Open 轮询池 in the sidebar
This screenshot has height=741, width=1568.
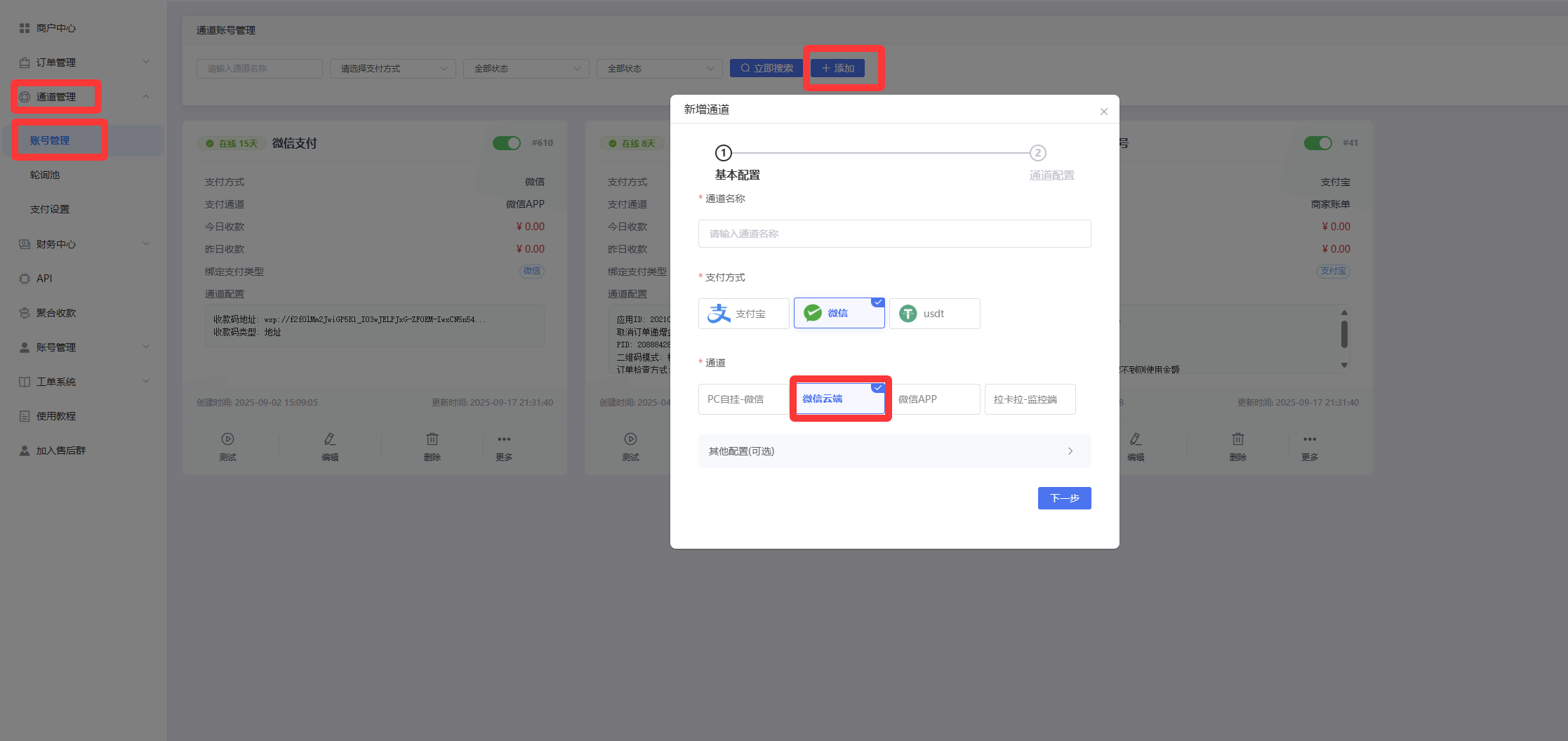coord(45,175)
